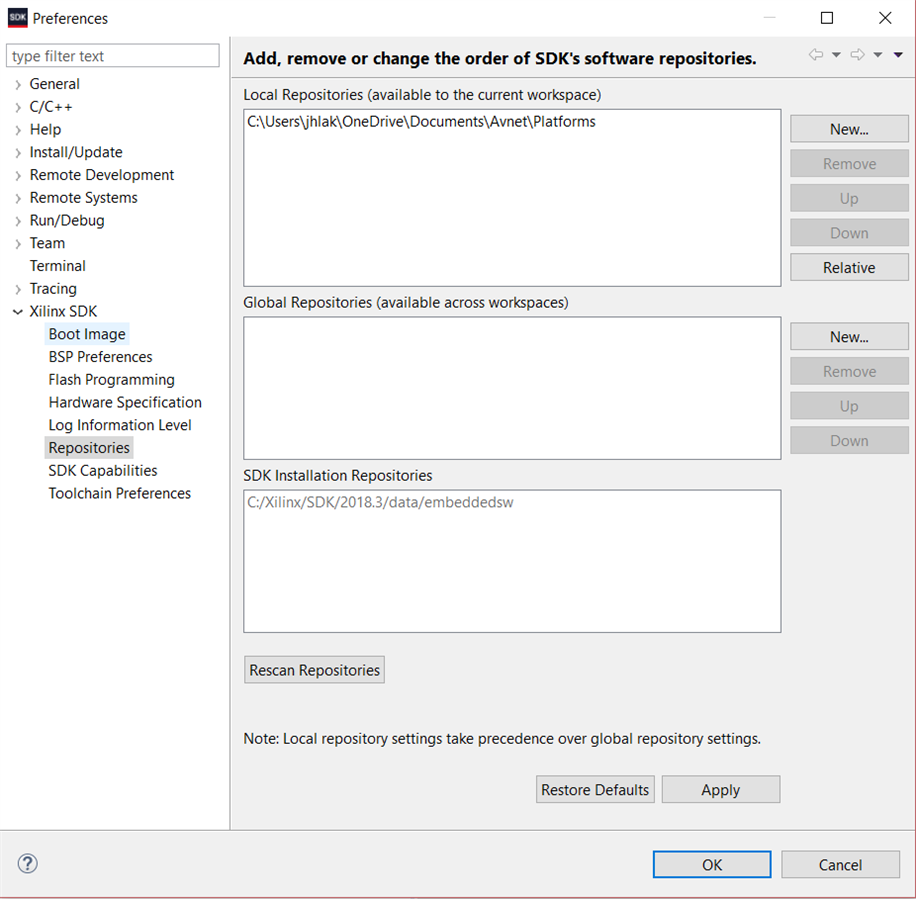Viewport: 916px width, 899px height.
Task: Expand the Install/Update tree node
Action: click(x=18, y=153)
